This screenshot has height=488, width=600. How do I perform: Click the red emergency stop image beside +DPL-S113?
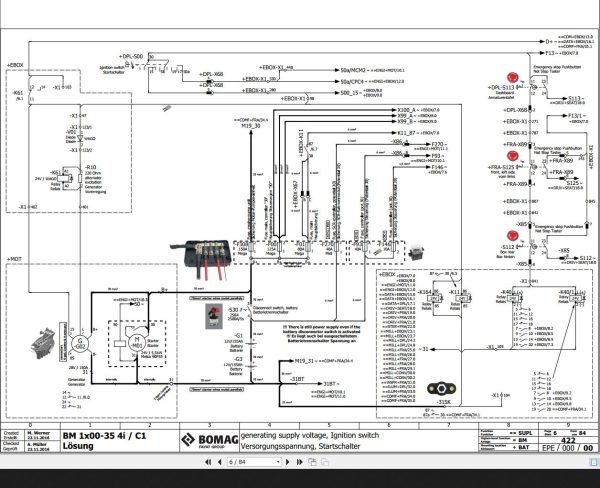[513, 78]
